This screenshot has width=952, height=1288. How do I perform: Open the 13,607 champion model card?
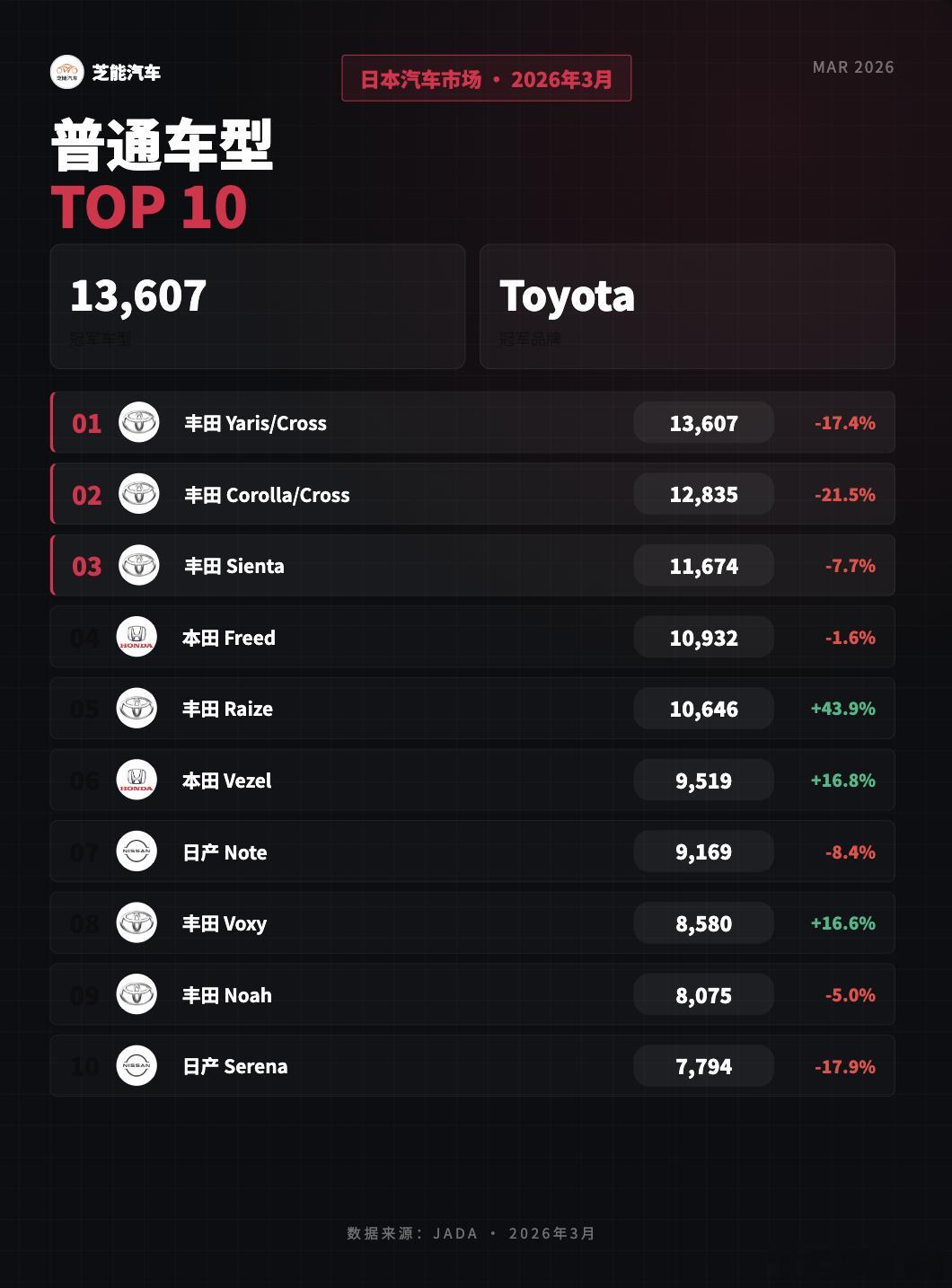point(258,306)
